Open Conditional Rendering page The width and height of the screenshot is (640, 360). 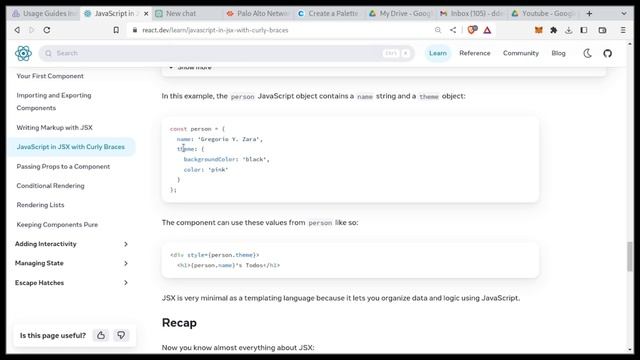pyautogui.click(x=50, y=185)
